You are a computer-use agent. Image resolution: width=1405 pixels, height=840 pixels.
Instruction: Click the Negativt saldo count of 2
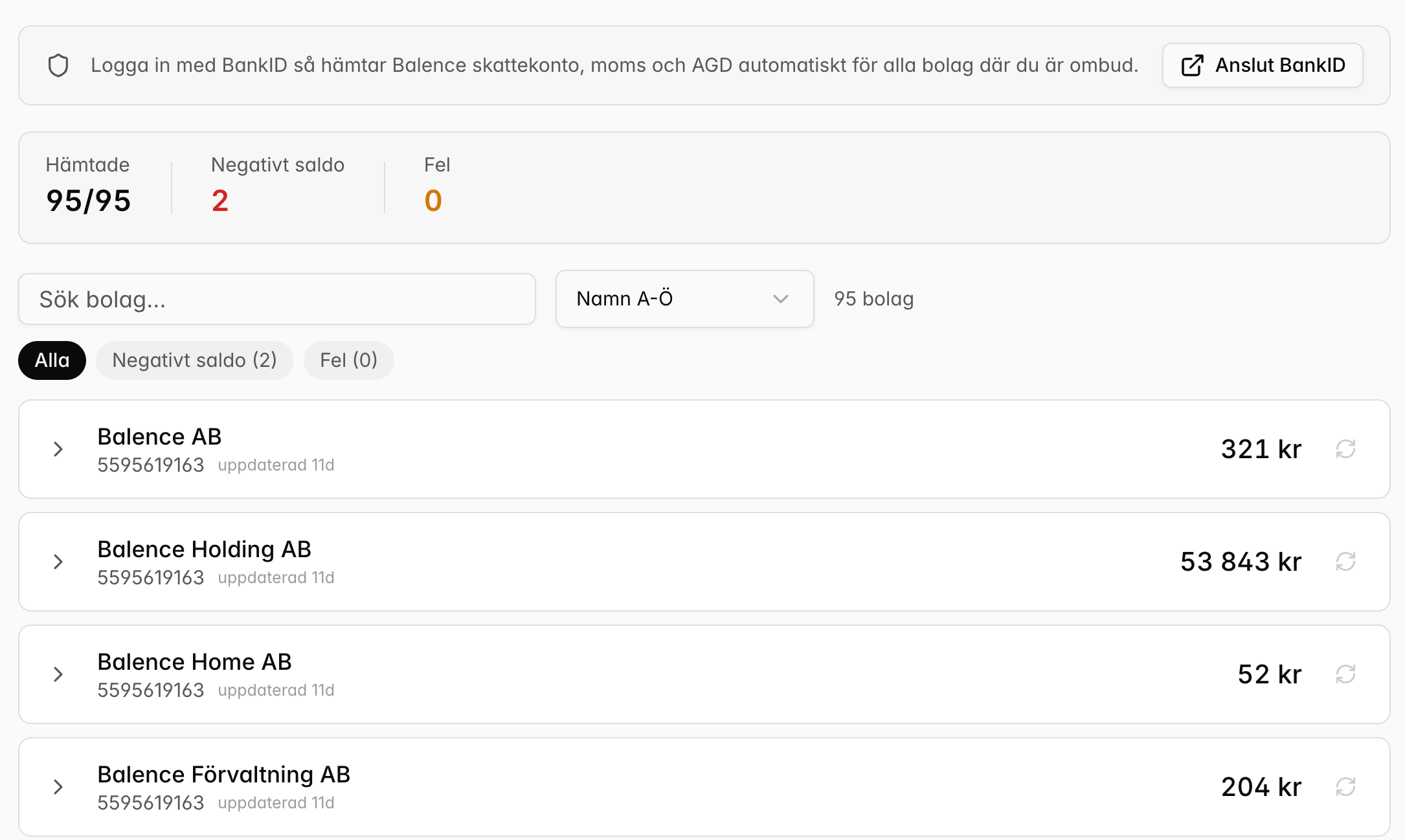[x=220, y=201]
